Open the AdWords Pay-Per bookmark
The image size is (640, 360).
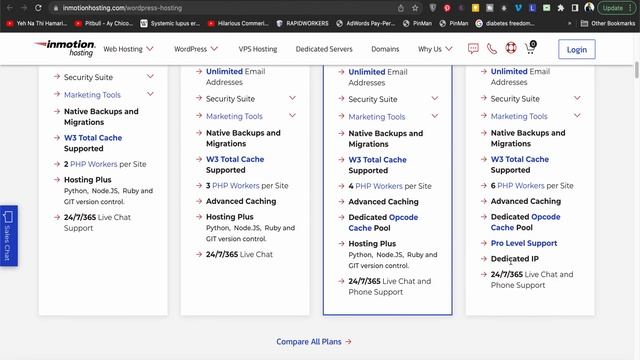[x=366, y=23]
